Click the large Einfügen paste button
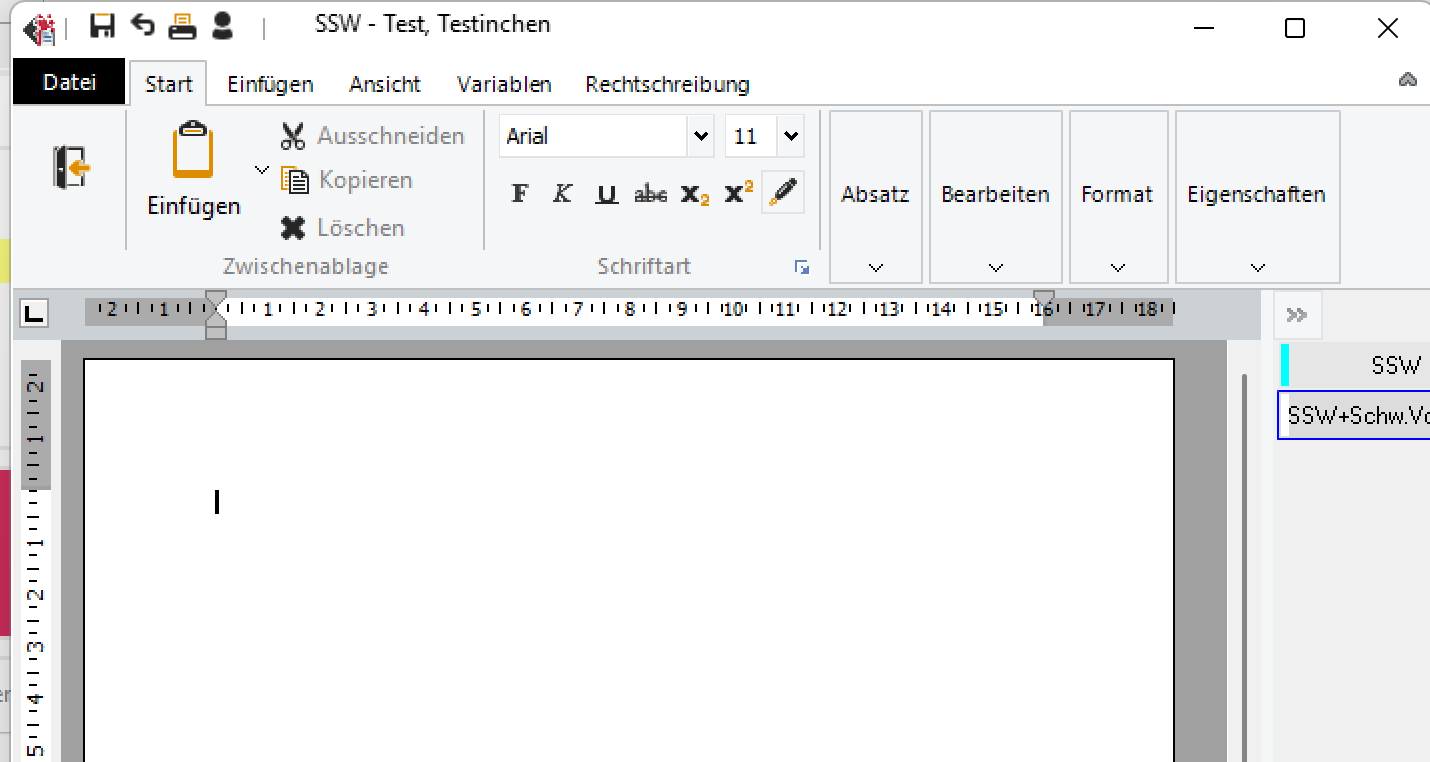This screenshot has height=762, width=1430. [193, 170]
